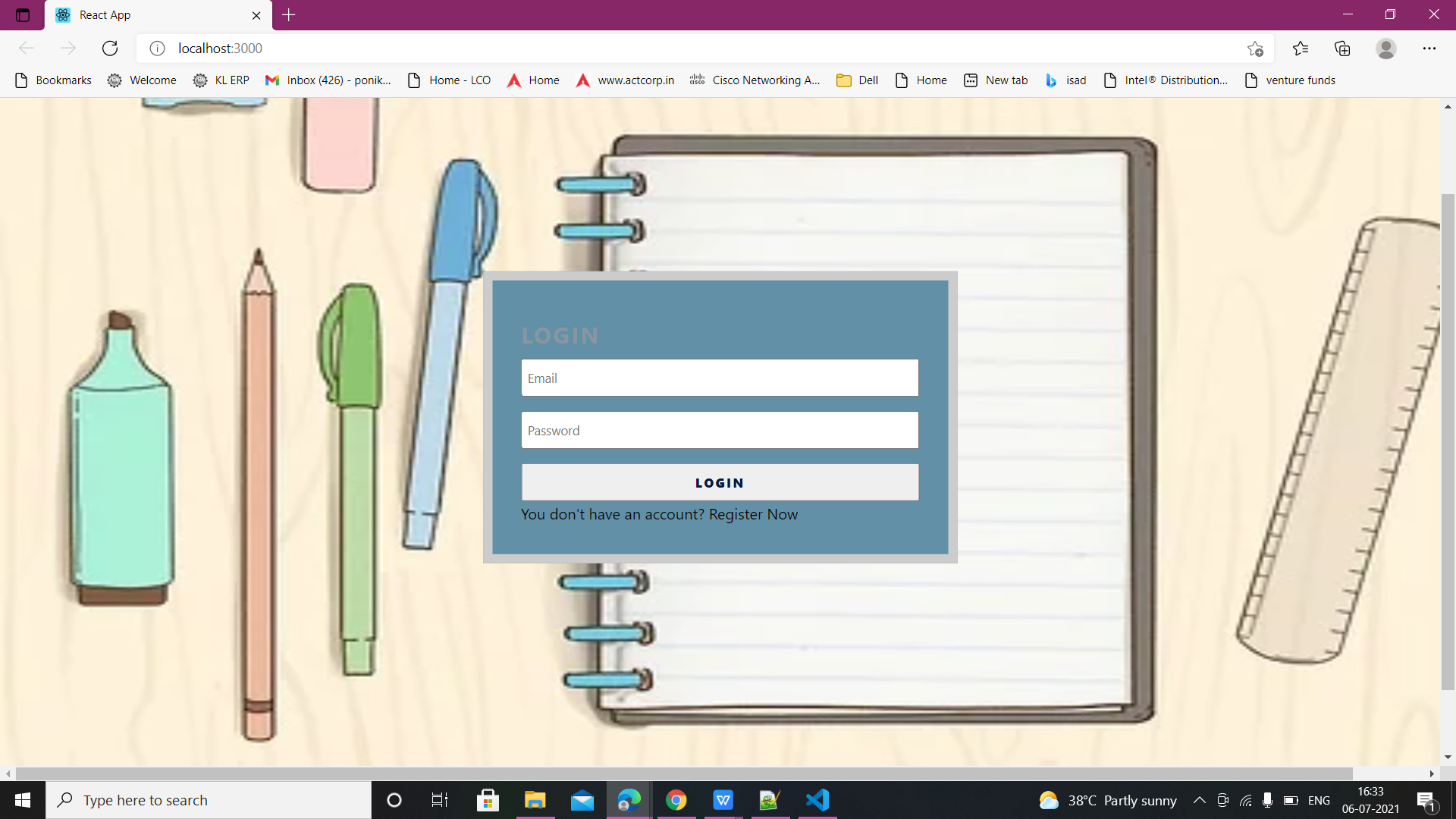This screenshot has width=1456, height=819.
Task: Click the browser refresh icon
Action: click(110, 49)
